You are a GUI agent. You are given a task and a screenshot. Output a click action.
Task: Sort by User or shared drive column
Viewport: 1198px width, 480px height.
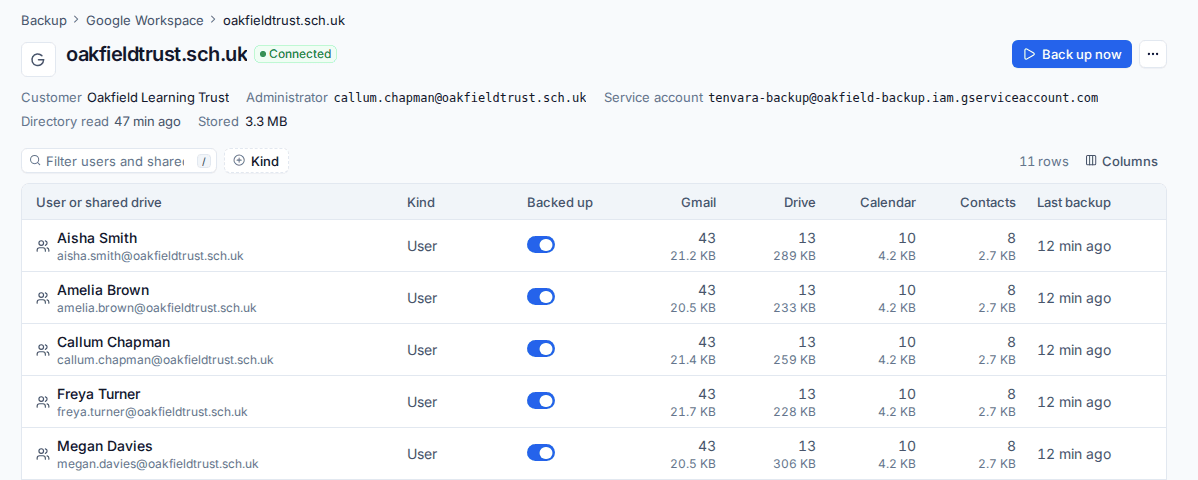(99, 203)
